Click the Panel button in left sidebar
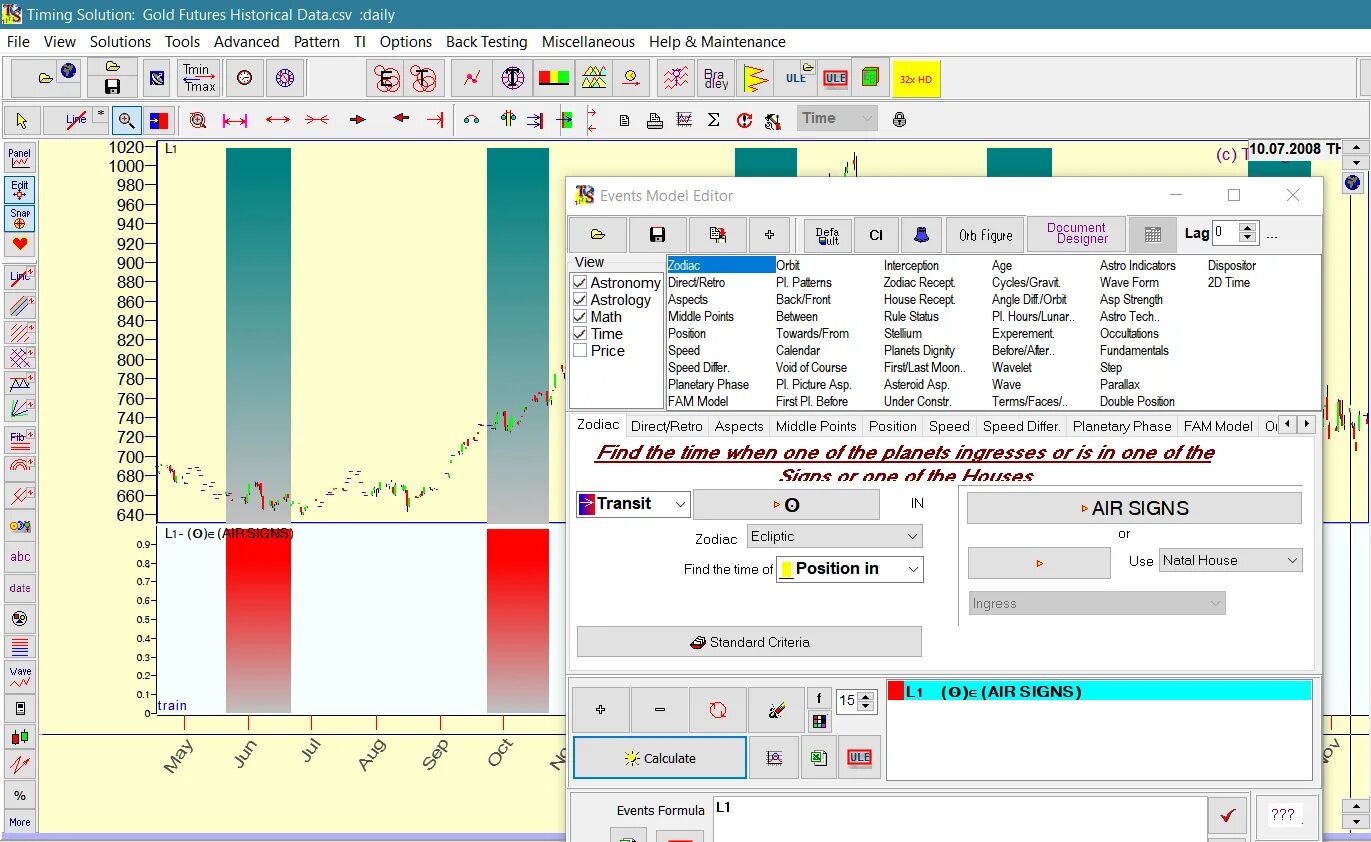 [20, 159]
